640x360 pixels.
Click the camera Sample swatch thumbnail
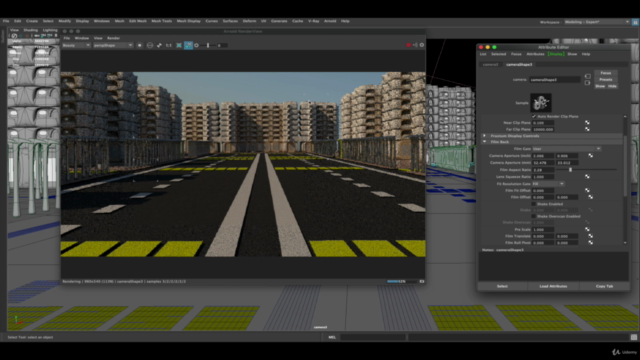pos(541,102)
